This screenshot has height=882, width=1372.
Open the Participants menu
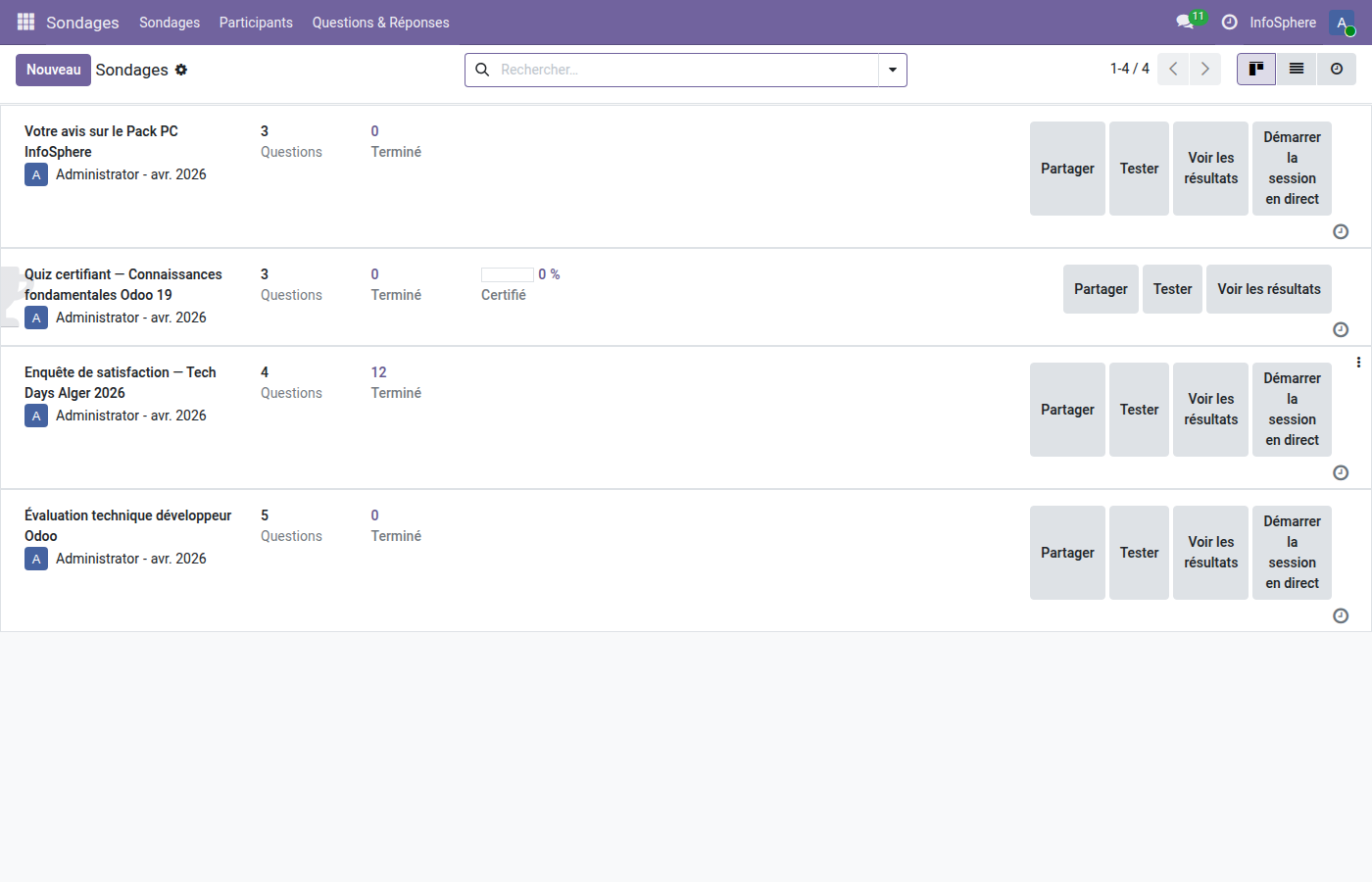point(256,22)
